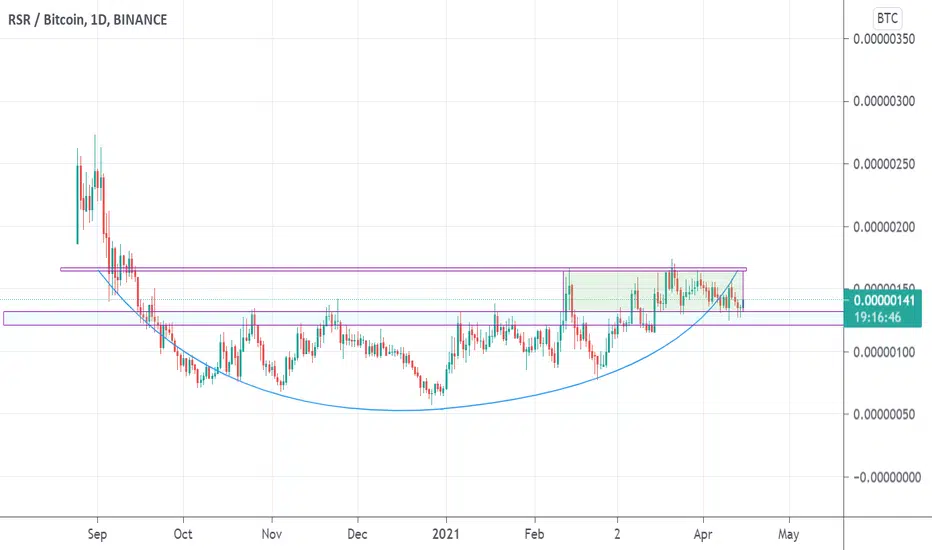Click the Feb date label
Image resolution: width=932 pixels, height=550 pixels.
click(534, 534)
